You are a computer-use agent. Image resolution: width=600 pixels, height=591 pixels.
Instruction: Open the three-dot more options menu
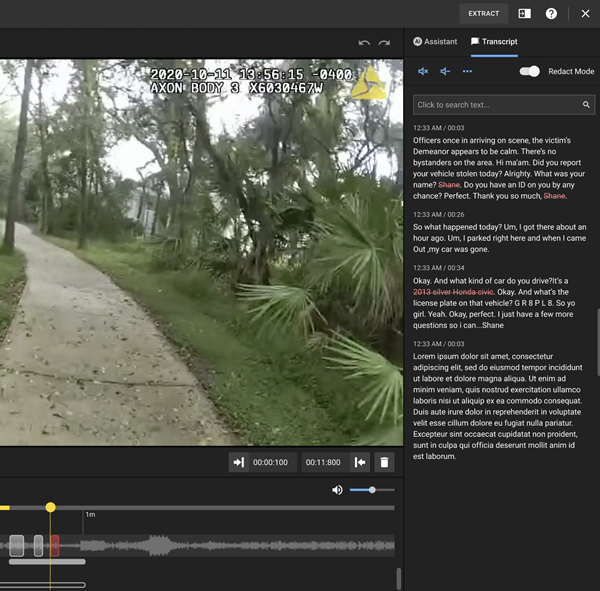click(x=467, y=72)
